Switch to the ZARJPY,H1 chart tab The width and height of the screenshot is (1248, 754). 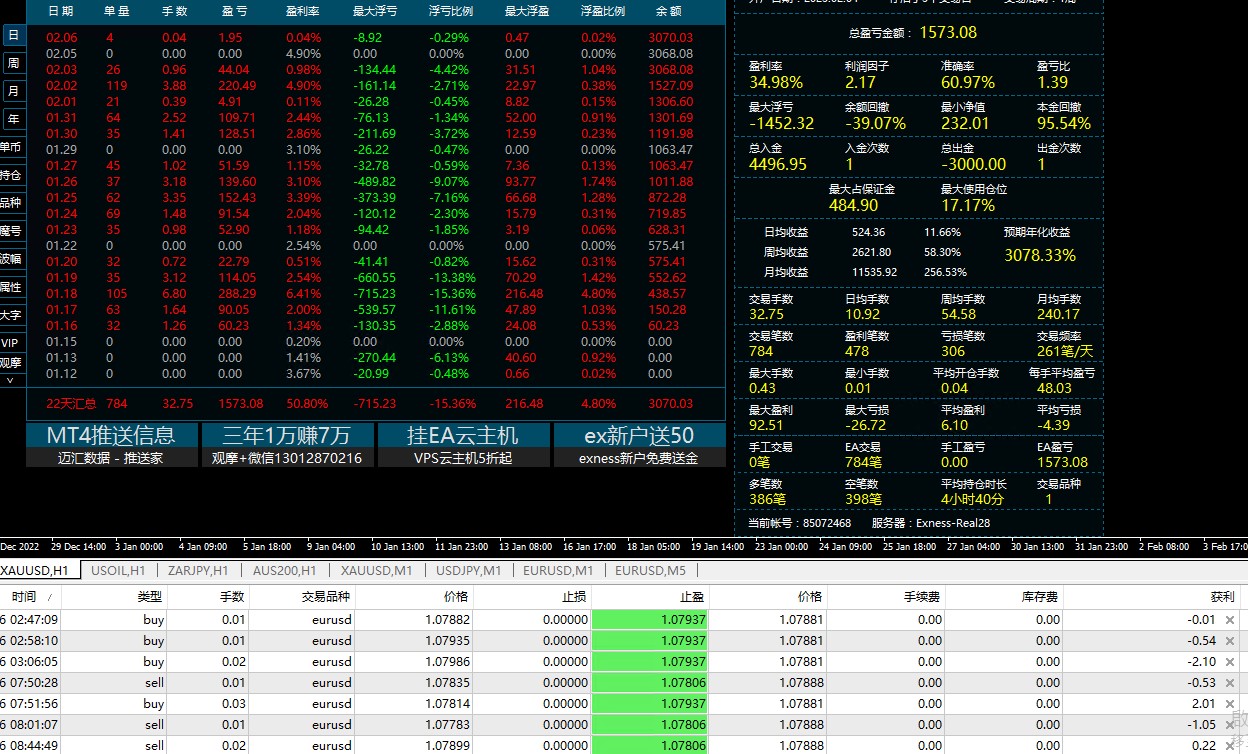(x=198, y=570)
